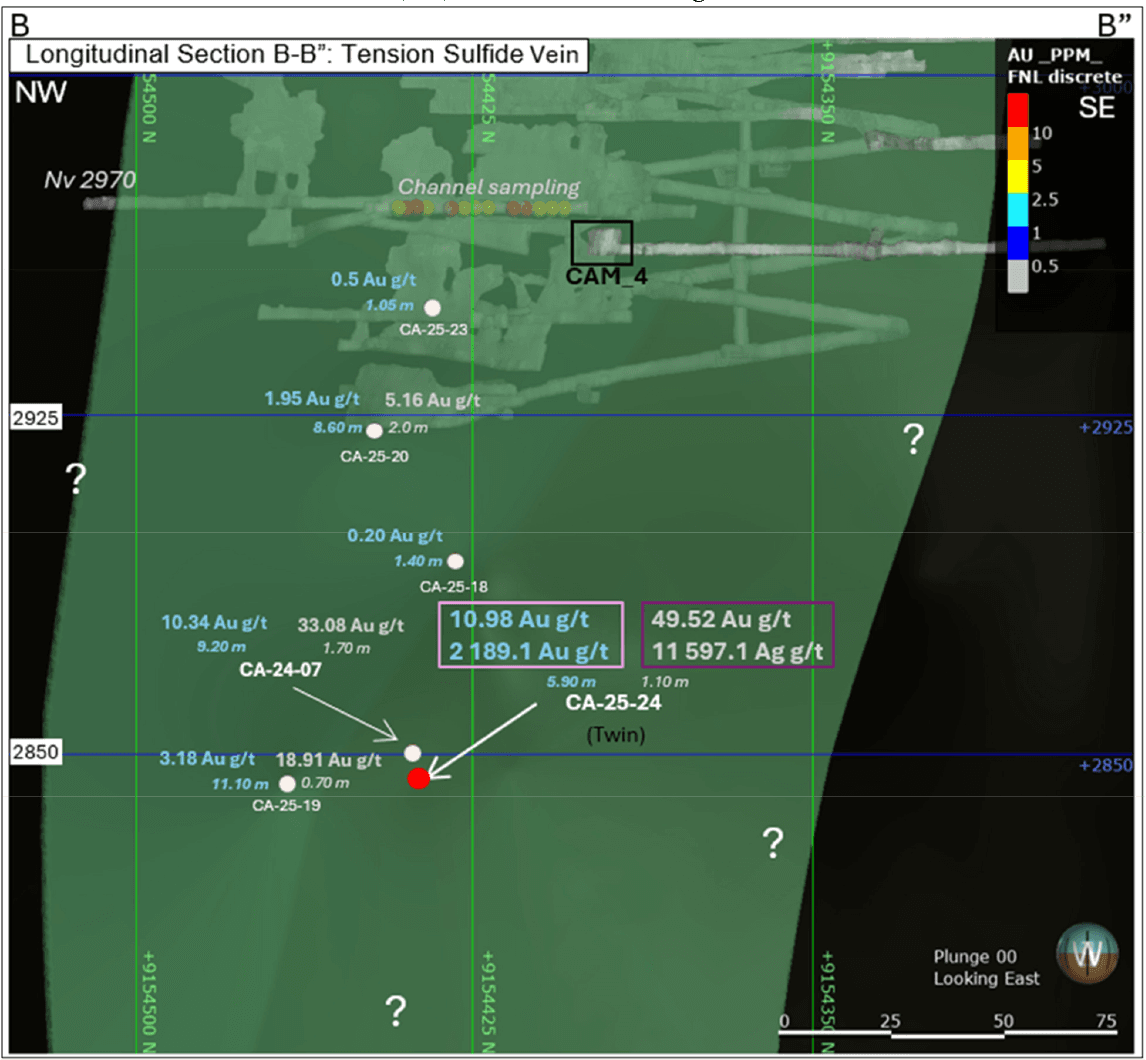Click the 'CA-25-24' hole label
This screenshot has height=1060, width=1146.
click(613, 703)
